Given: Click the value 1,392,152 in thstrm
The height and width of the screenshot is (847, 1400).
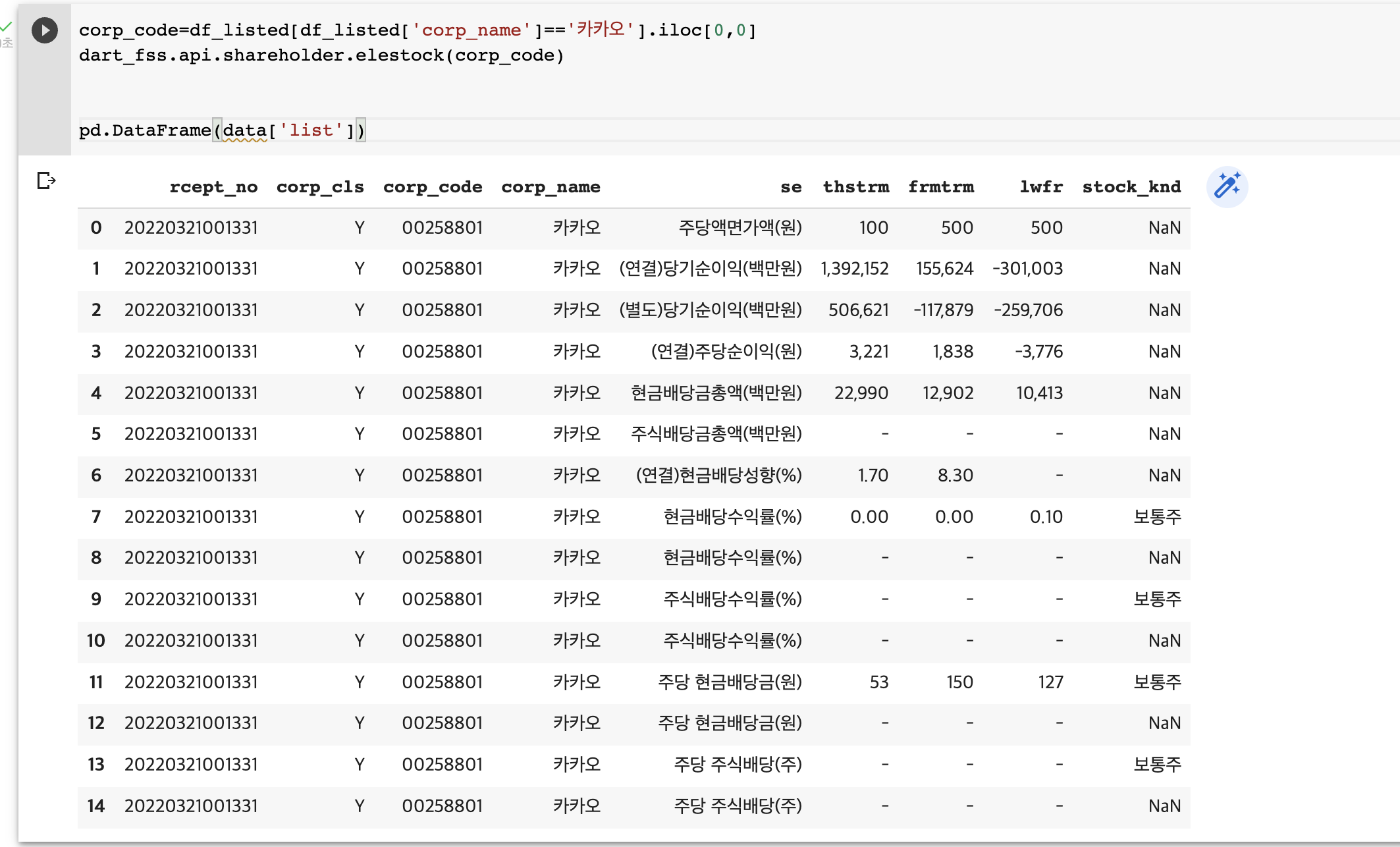Looking at the screenshot, I should [854, 269].
